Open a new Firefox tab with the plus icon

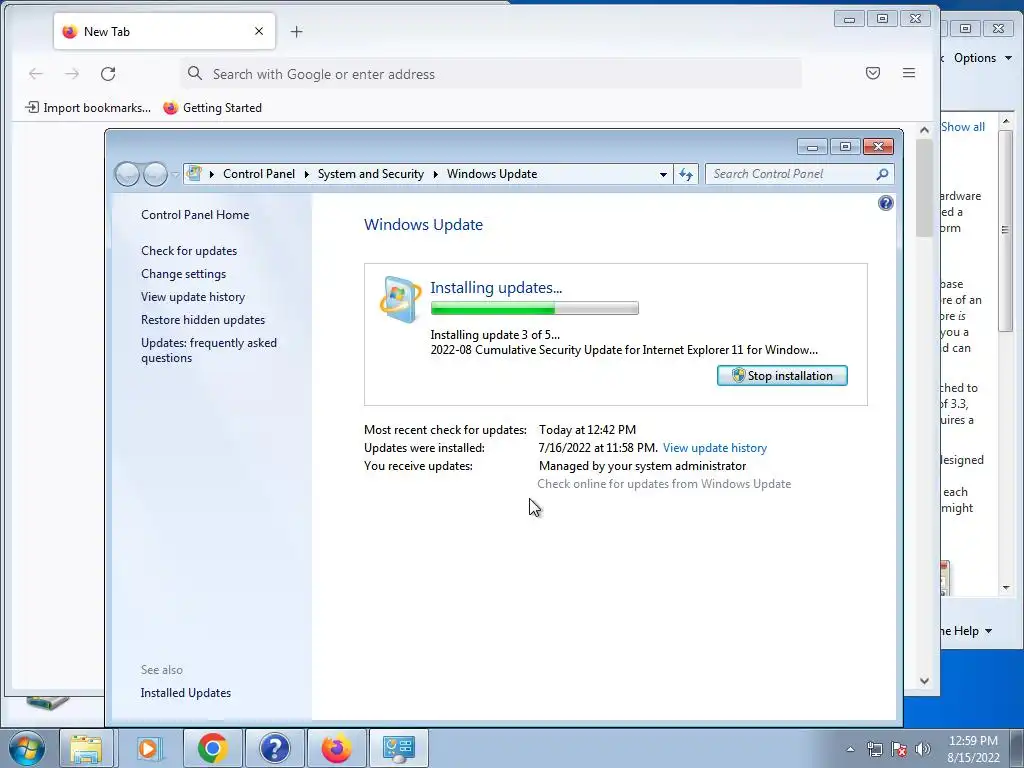[296, 31]
